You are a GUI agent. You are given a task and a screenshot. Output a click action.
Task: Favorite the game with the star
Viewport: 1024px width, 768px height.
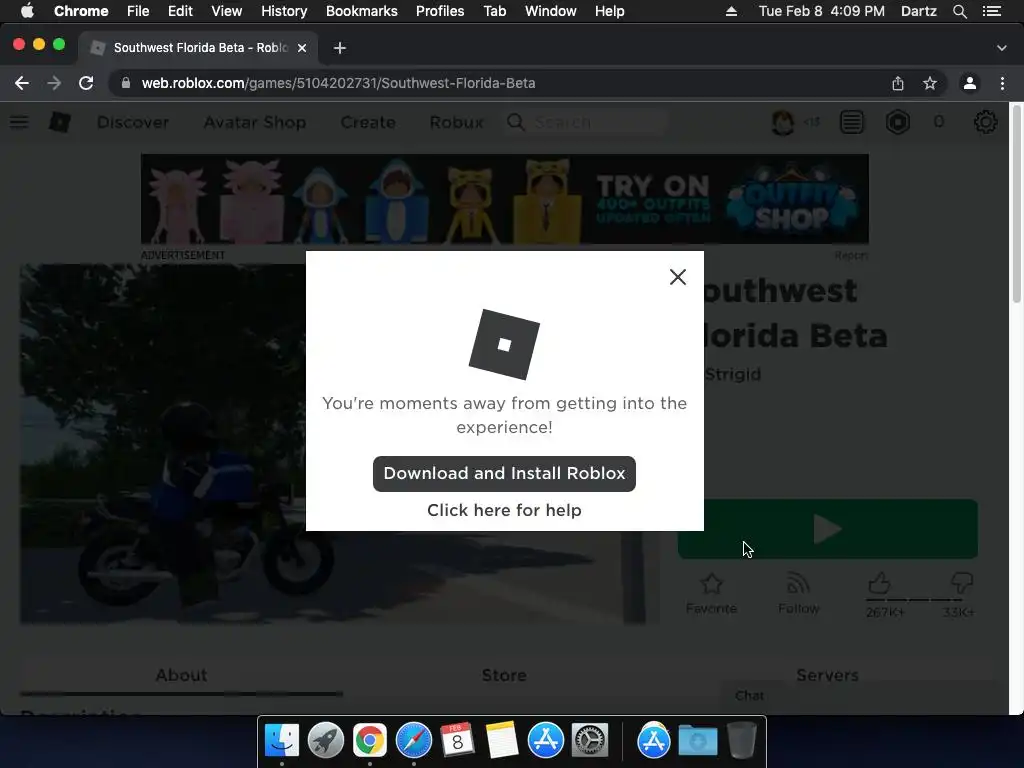click(711, 593)
